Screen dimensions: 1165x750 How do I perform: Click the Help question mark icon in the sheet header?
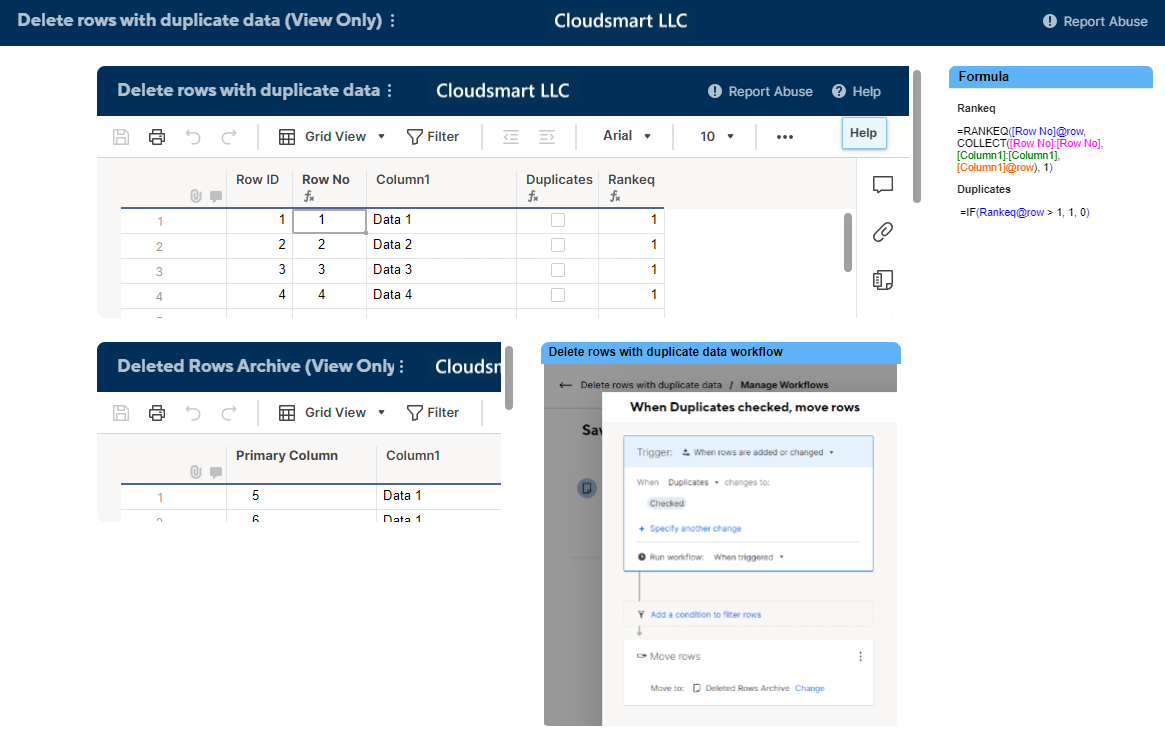[839, 91]
